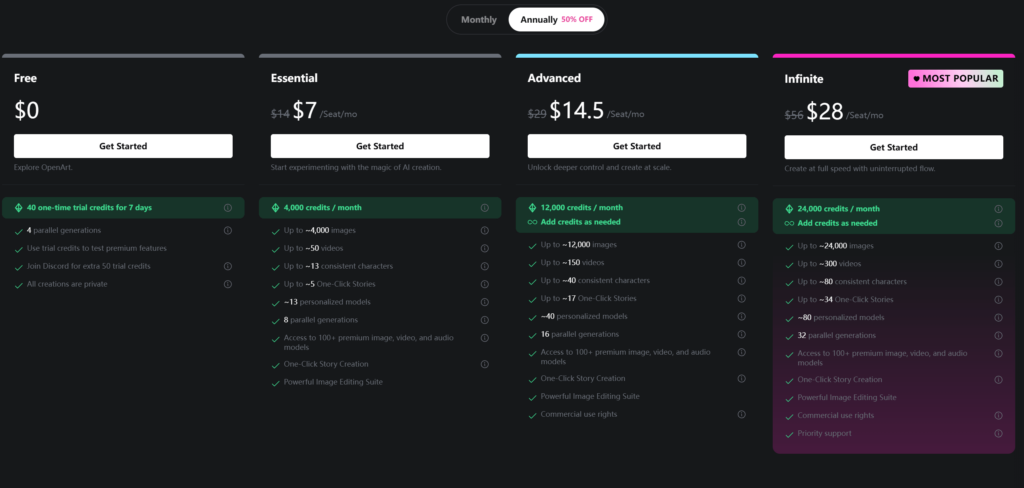Viewport: 1024px width, 488px height.
Task: Open info icon for 8 parallel generations
Action: [485, 320]
